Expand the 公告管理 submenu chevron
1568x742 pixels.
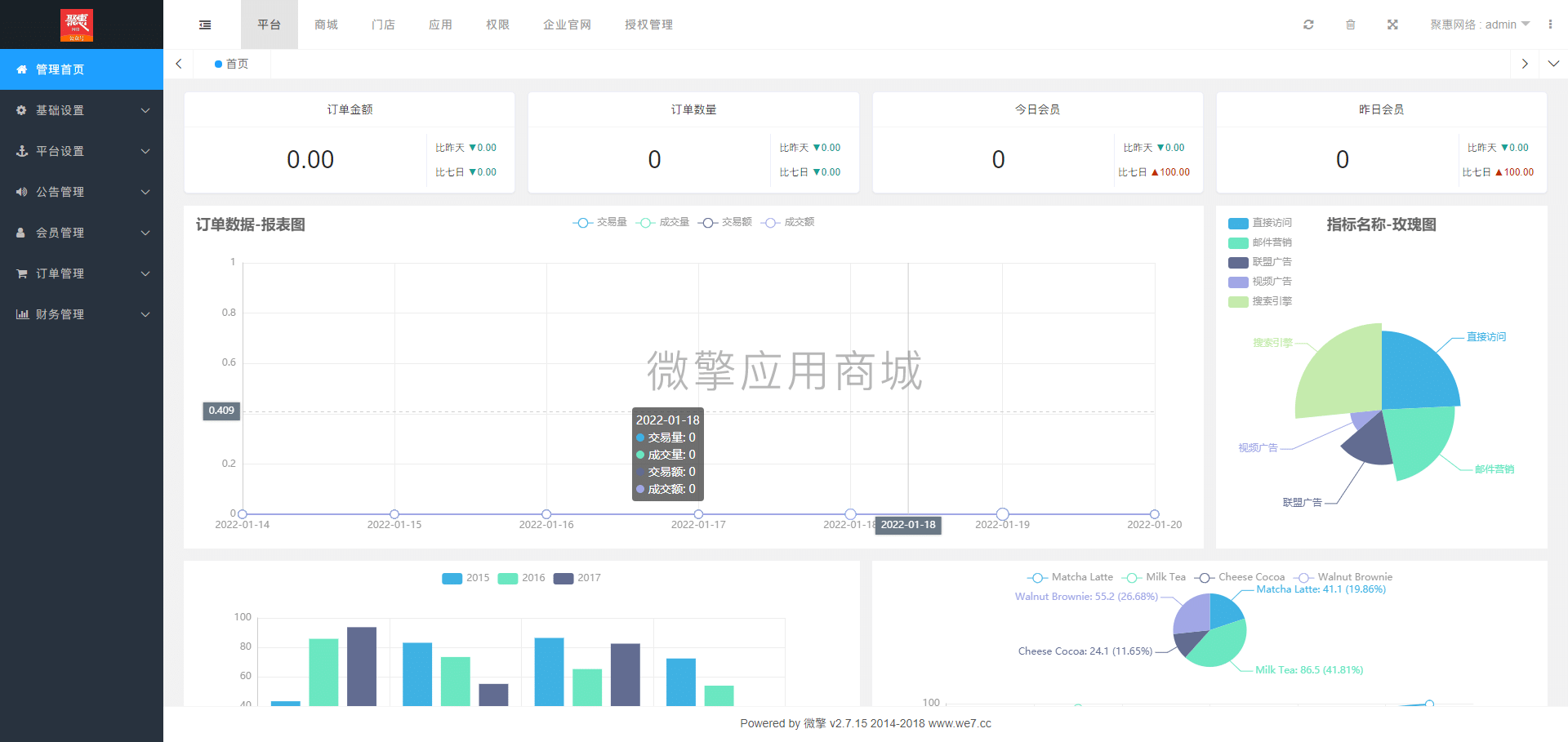[145, 192]
